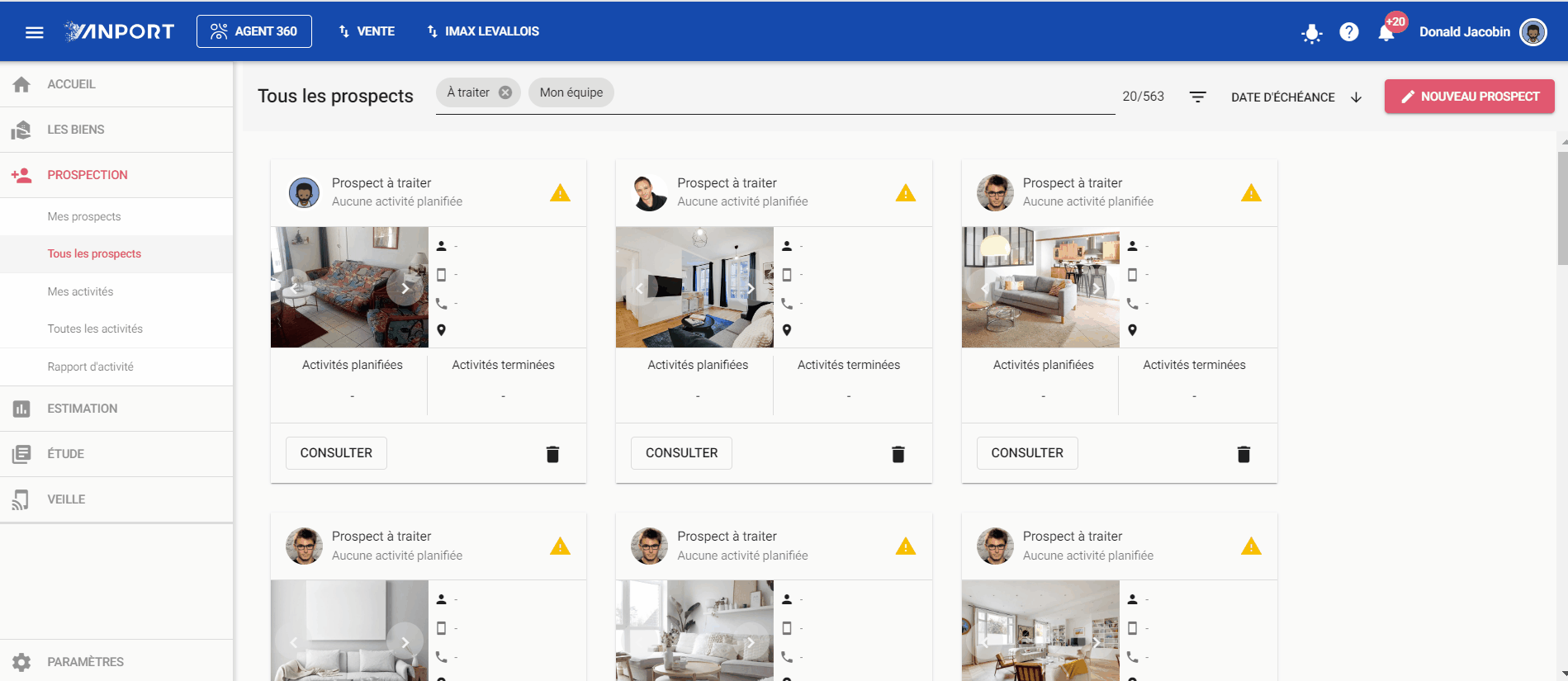The image size is (1568, 681).
Task: Show next photo of the gray-sofa glass-partition room
Action: (x=1096, y=287)
